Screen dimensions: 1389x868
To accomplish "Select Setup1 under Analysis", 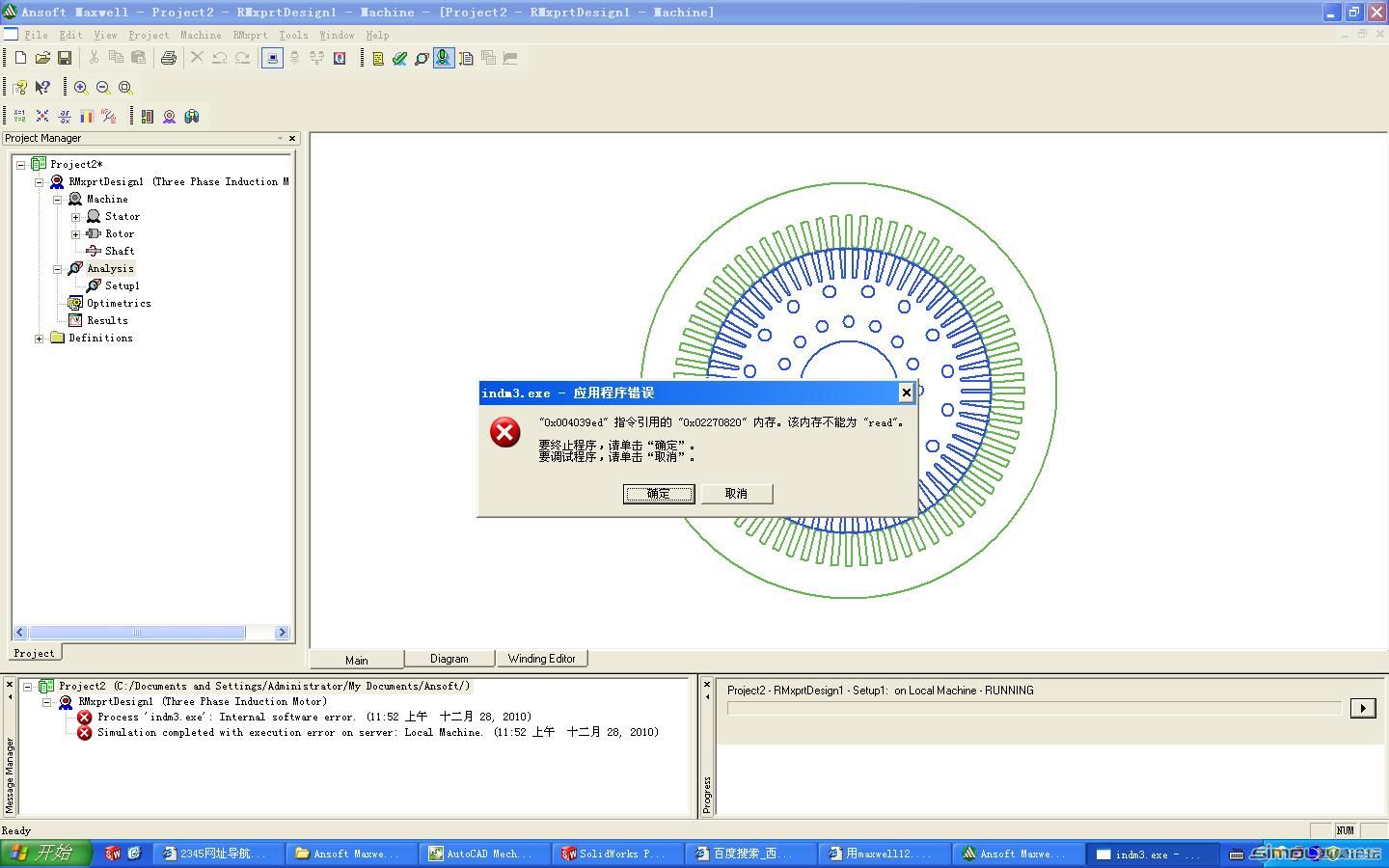I will [x=123, y=285].
